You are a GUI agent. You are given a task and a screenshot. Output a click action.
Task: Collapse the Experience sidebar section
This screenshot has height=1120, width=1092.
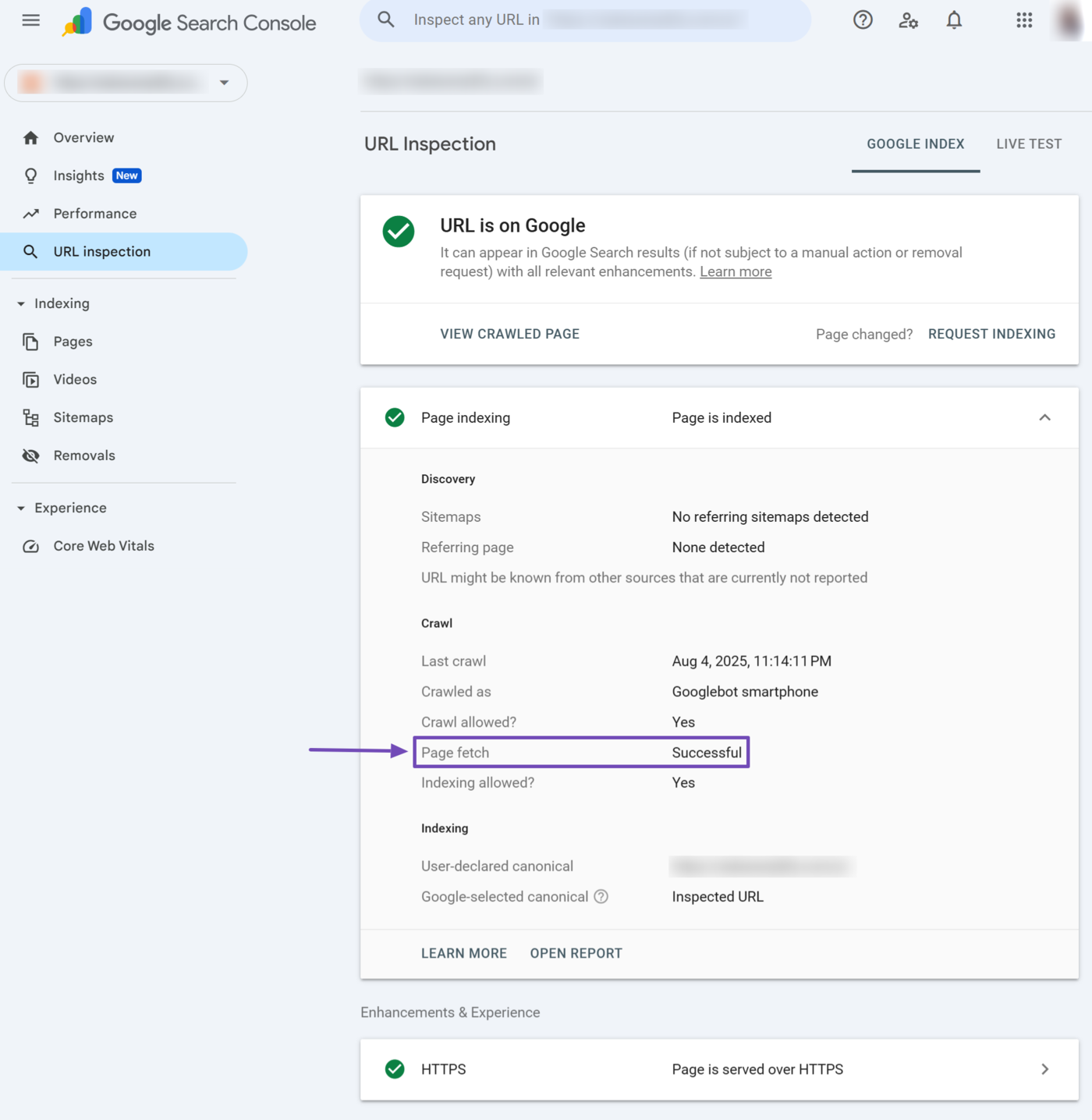[21, 509]
